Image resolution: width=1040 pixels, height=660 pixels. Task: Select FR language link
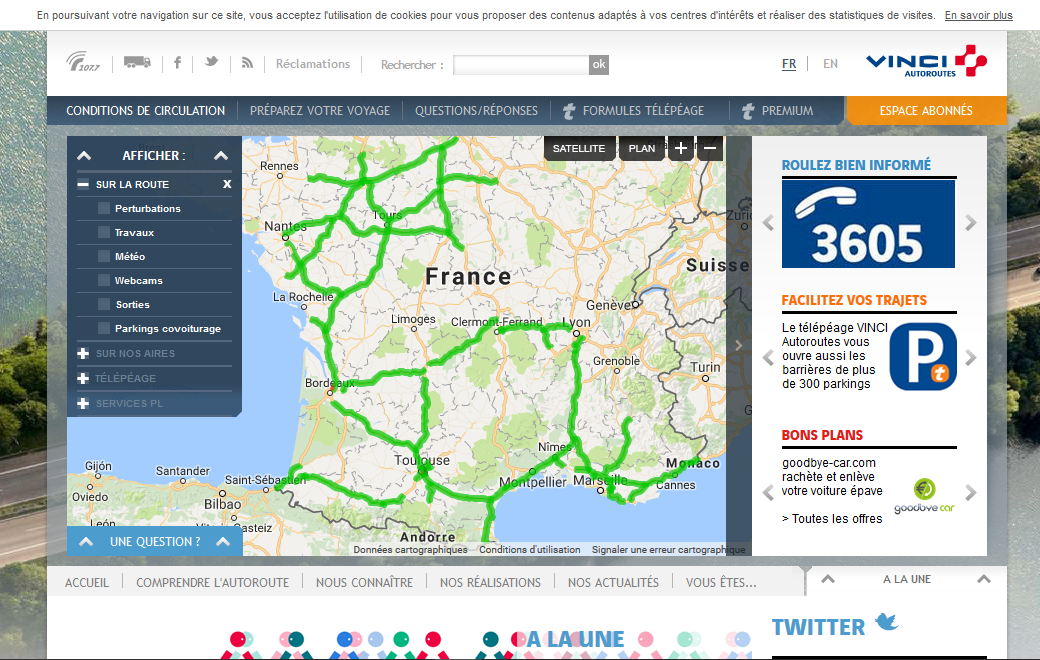coord(789,64)
